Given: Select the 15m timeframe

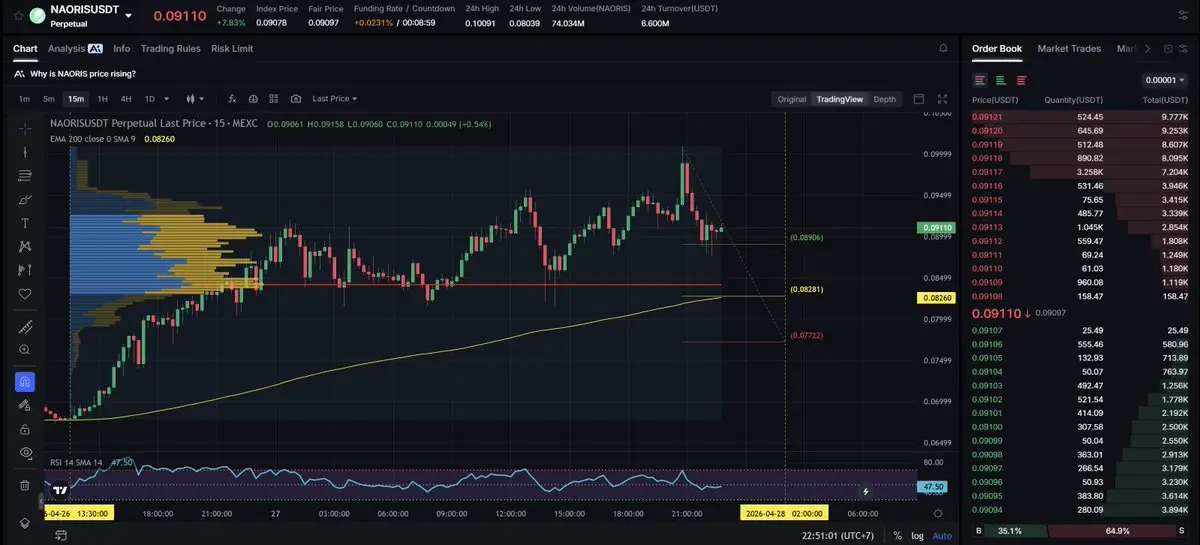Looking at the screenshot, I should (x=75, y=99).
